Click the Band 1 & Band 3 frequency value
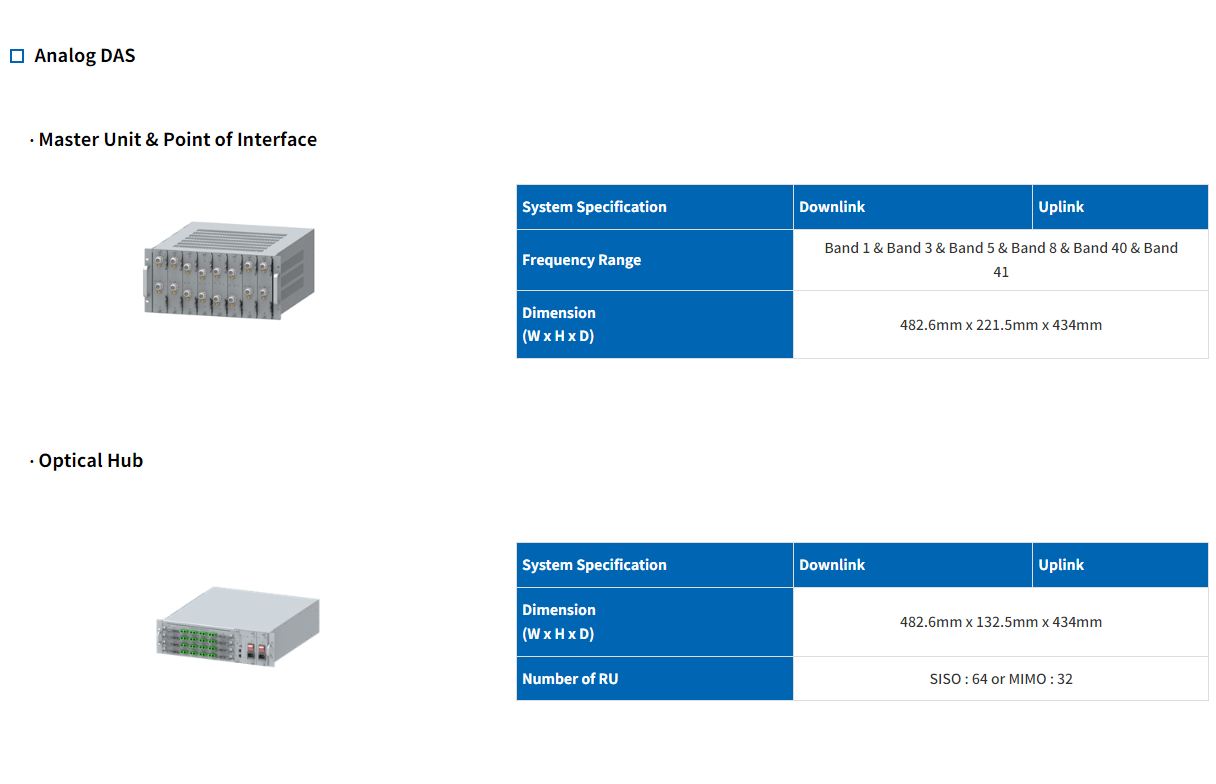Screen dimensions: 1216x784 pos(1001,260)
